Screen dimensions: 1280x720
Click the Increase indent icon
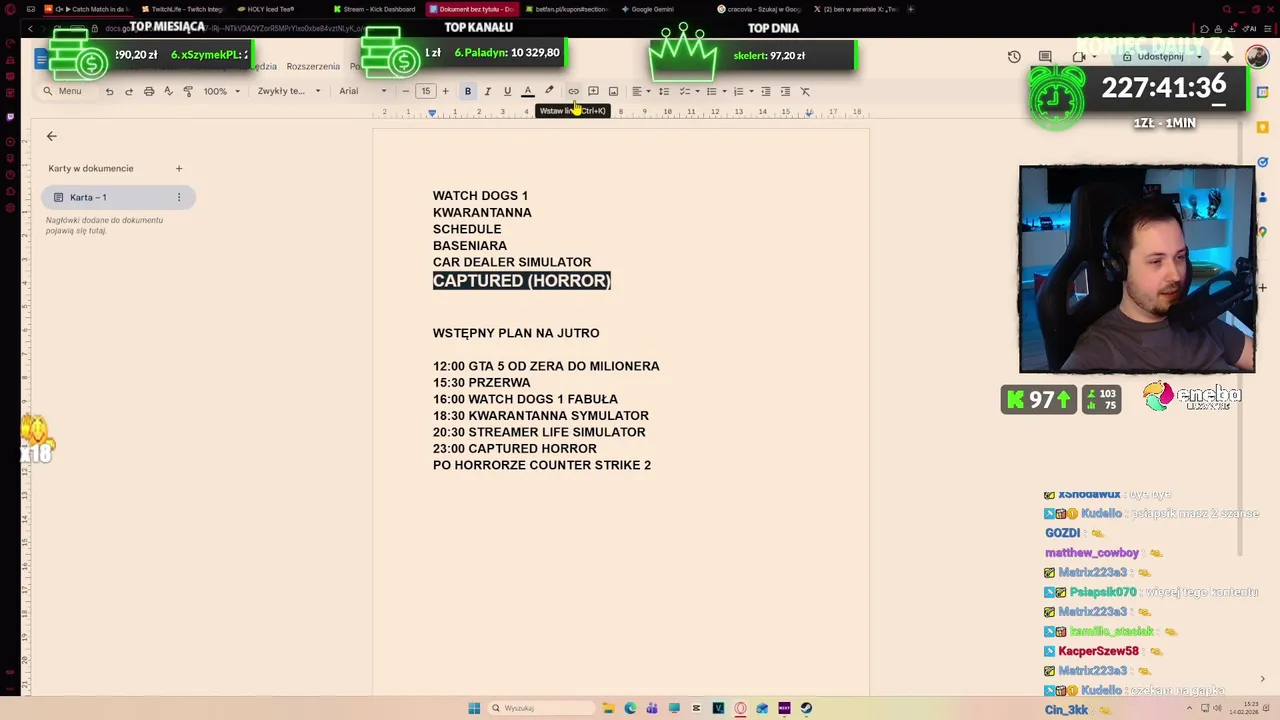tap(785, 91)
